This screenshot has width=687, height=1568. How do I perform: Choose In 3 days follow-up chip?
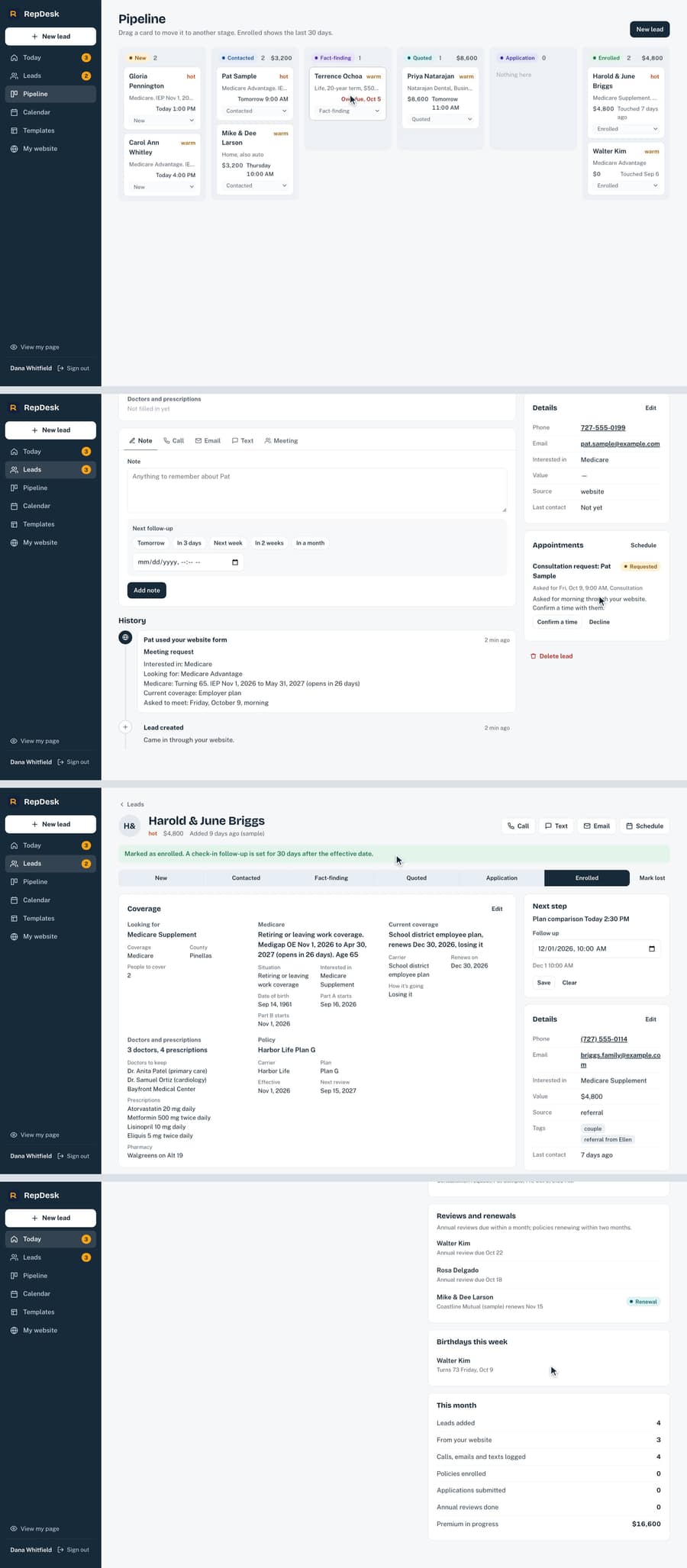[189, 543]
